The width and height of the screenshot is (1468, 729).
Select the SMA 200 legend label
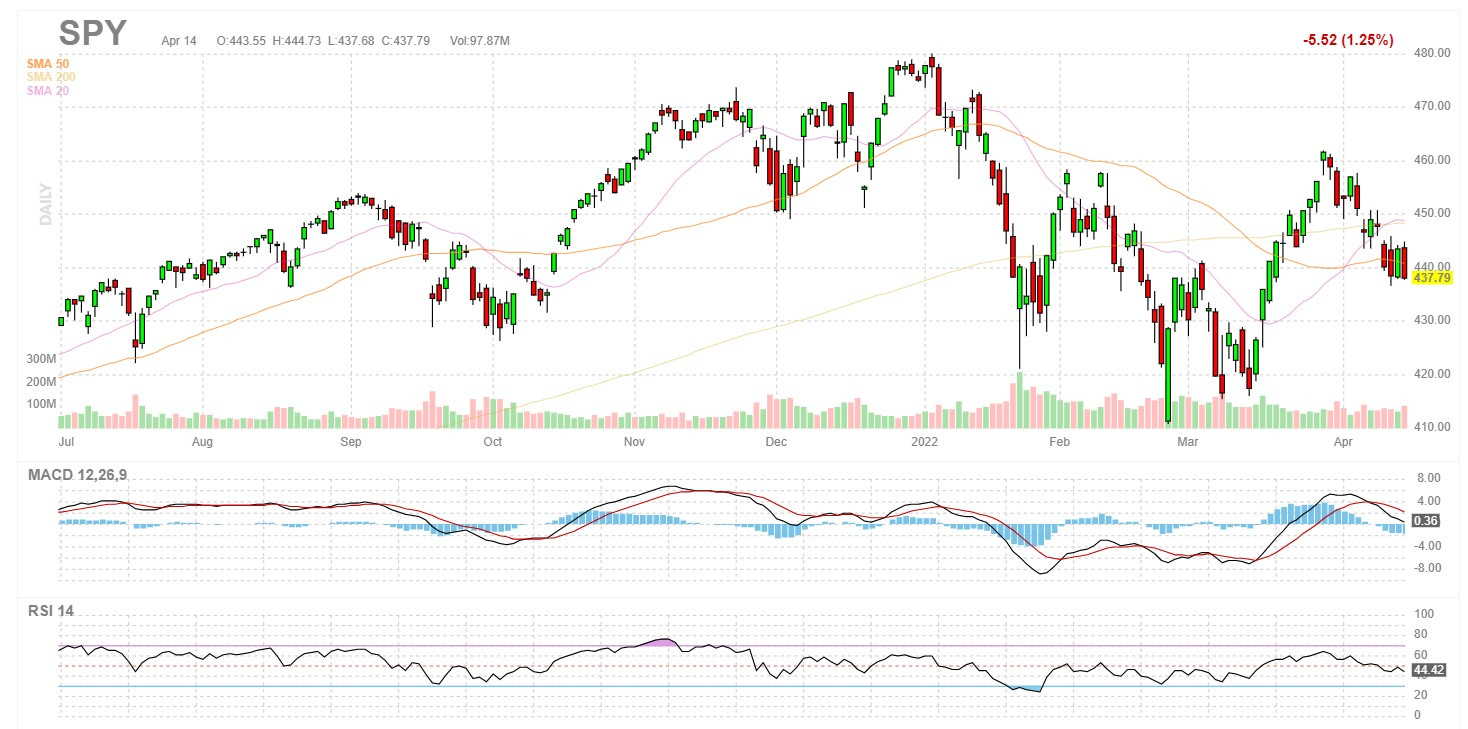[x=51, y=77]
